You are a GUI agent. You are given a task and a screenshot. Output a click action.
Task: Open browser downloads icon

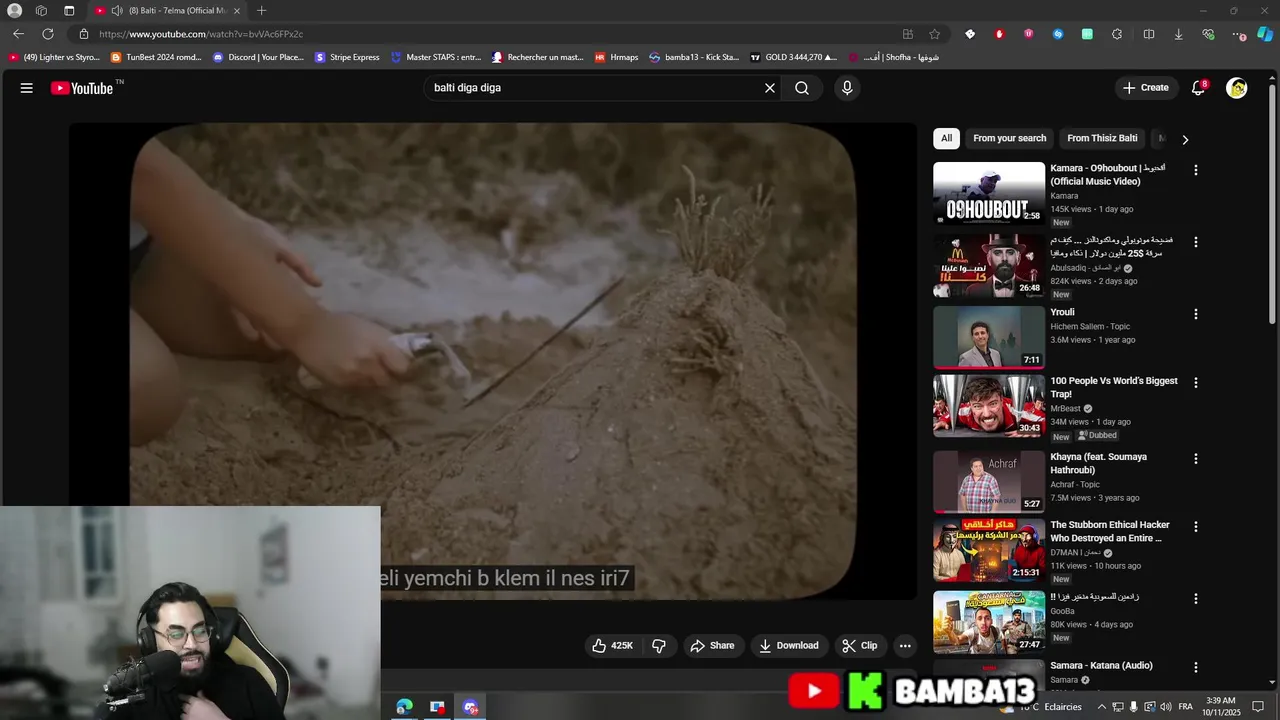(x=1178, y=34)
